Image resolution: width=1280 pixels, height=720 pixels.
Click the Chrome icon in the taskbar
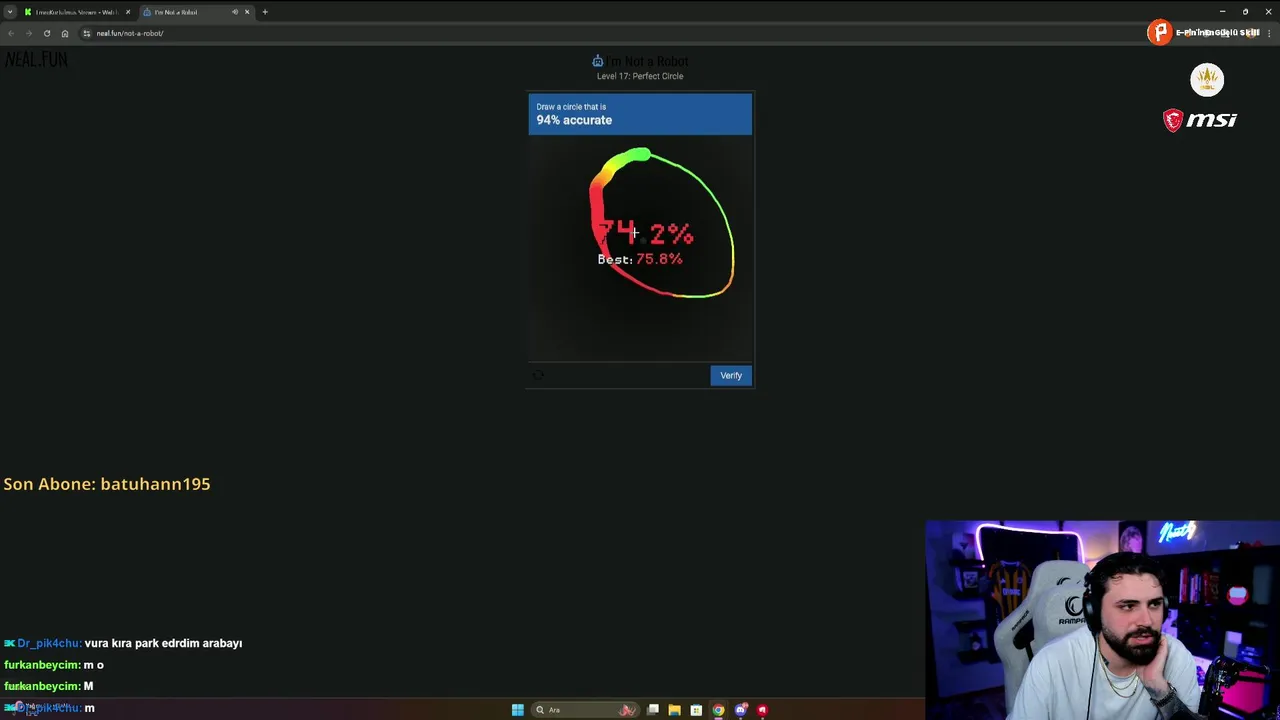[x=718, y=710]
